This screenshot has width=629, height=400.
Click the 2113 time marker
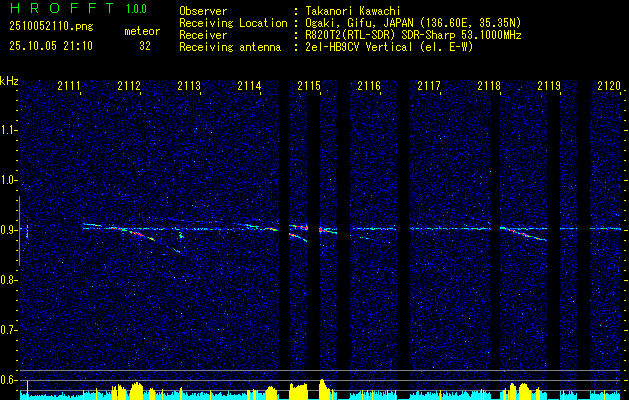[x=189, y=86]
